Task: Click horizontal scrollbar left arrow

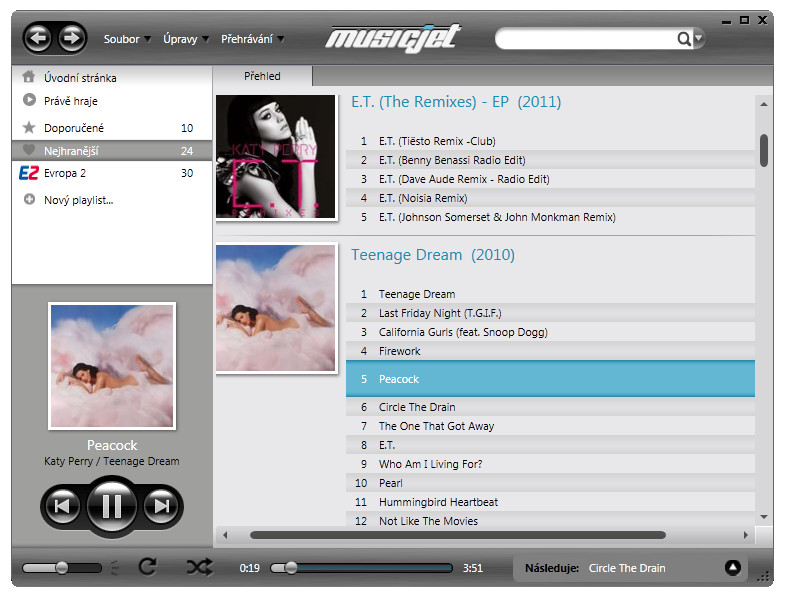Action: [x=225, y=535]
